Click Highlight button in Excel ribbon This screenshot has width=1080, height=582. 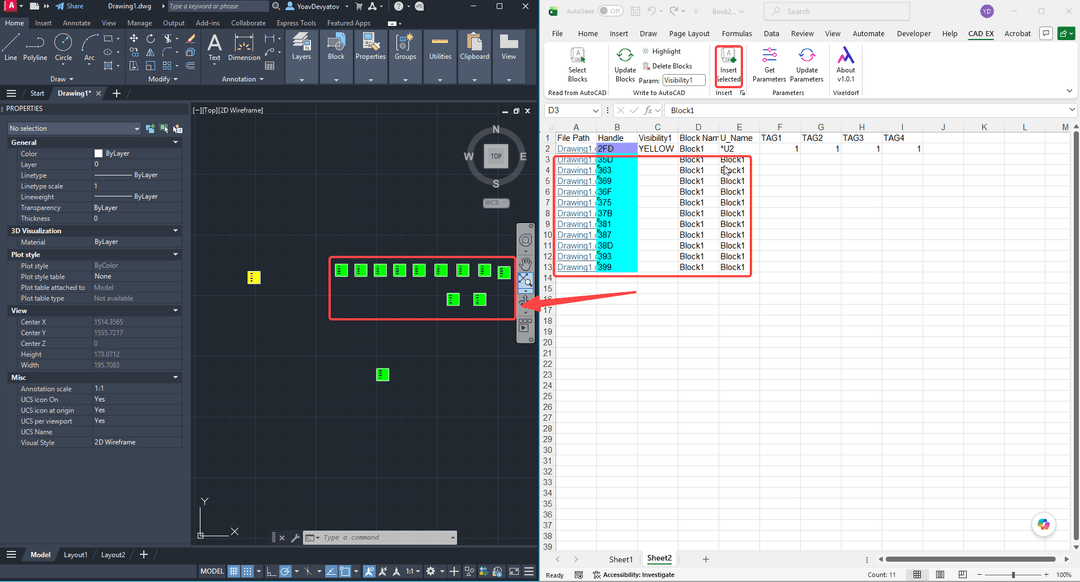[661, 51]
